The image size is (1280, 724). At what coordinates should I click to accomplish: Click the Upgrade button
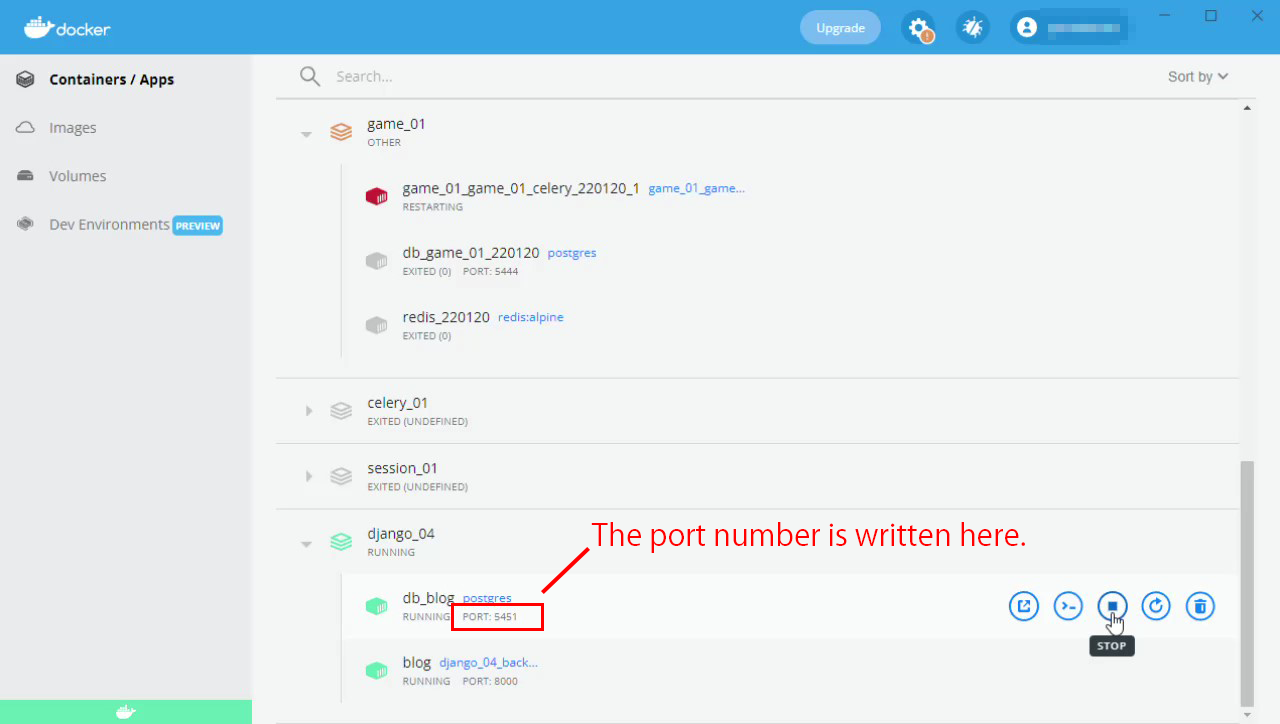point(840,28)
